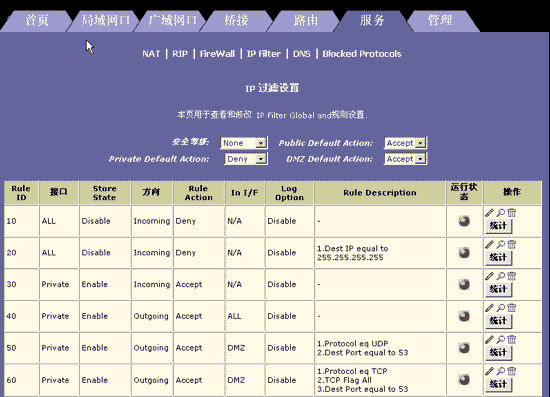
Task: Select the 255.255.255.255 description in rule 20
Action: [x=350, y=257]
